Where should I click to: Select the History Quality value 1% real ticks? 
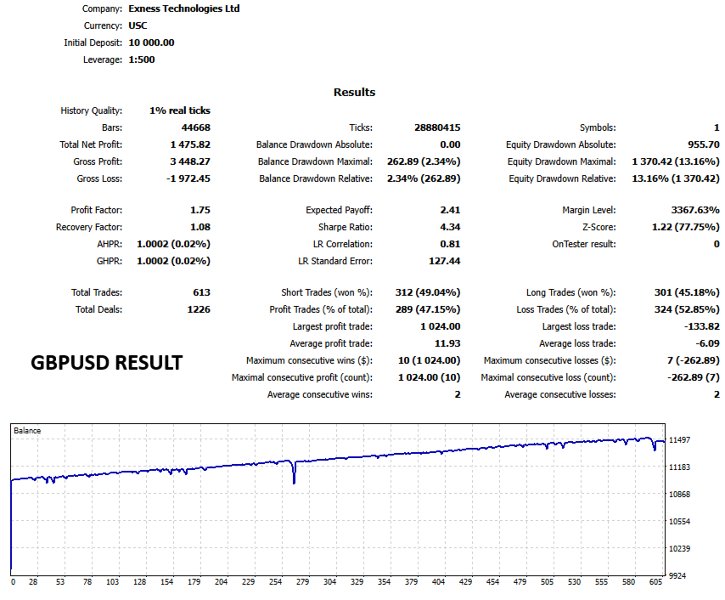pos(180,110)
